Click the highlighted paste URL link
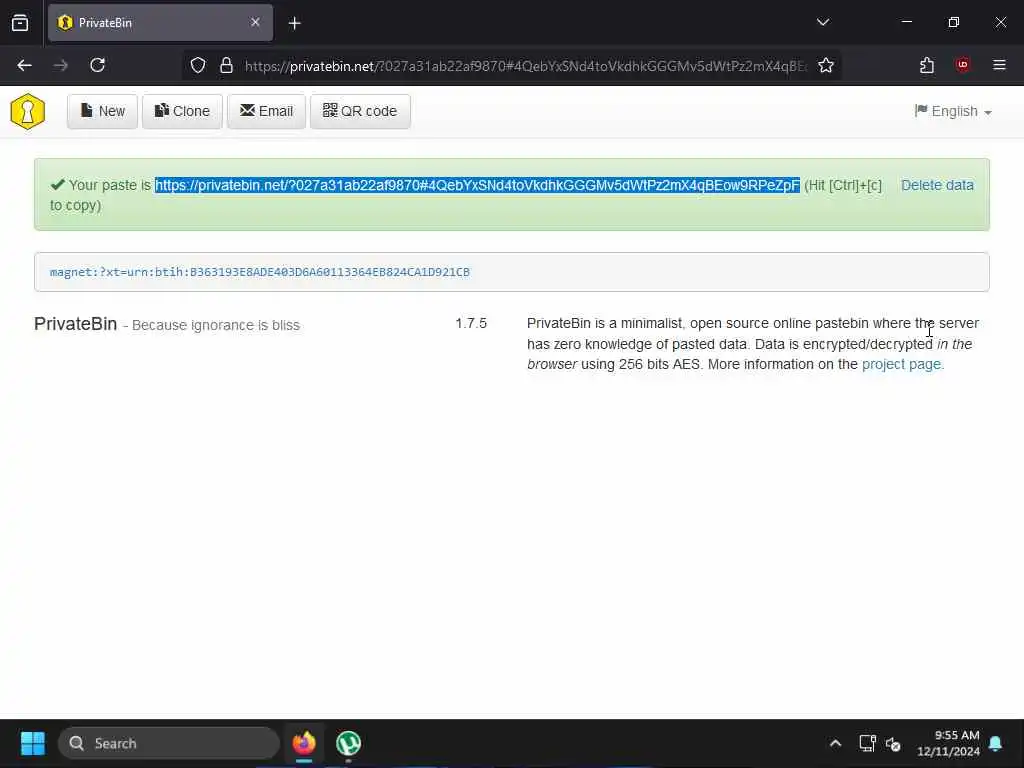This screenshot has width=1024, height=768. pos(477,185)
